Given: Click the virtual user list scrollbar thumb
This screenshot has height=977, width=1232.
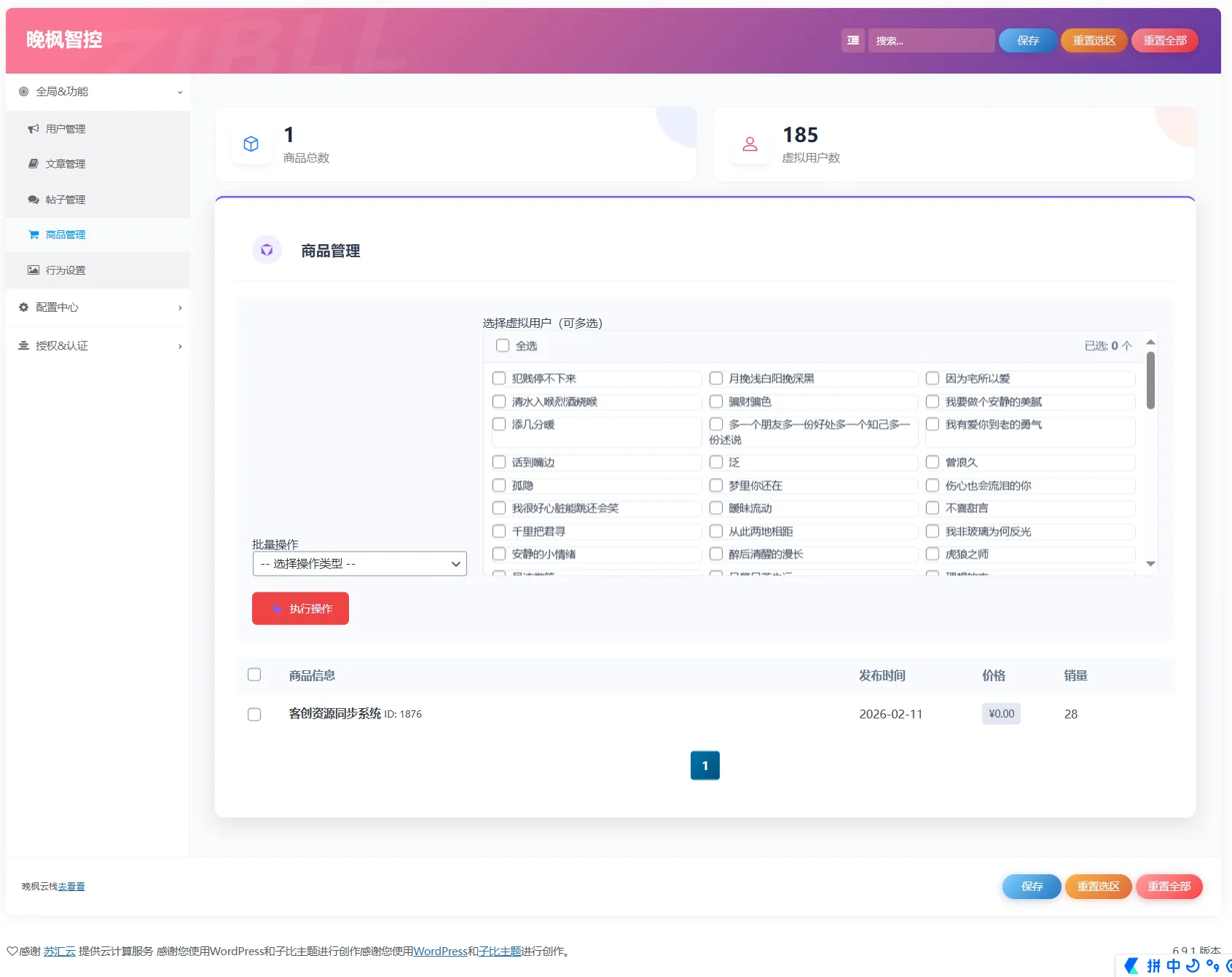Looking at the screenshot, I should tap(1150, 380).
